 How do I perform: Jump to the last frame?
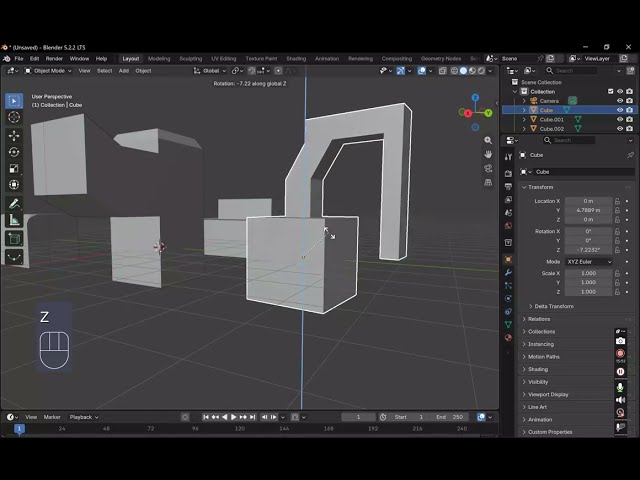click(x=253, y=417)
